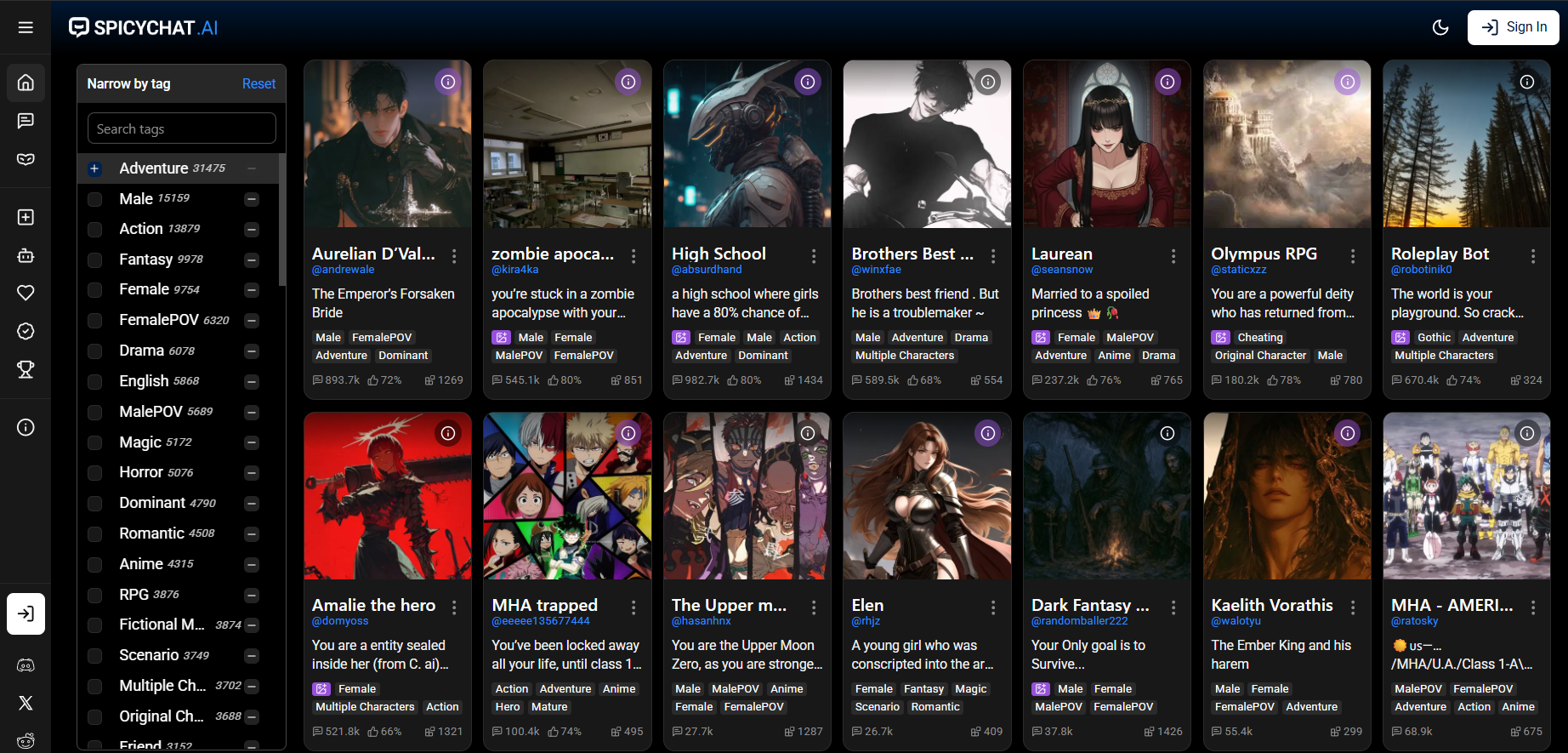Image resolution: width=1568 pixels, height=753 pixels.
Task: Show info for Amalie the hero card
Action: [x=448, y=433]
